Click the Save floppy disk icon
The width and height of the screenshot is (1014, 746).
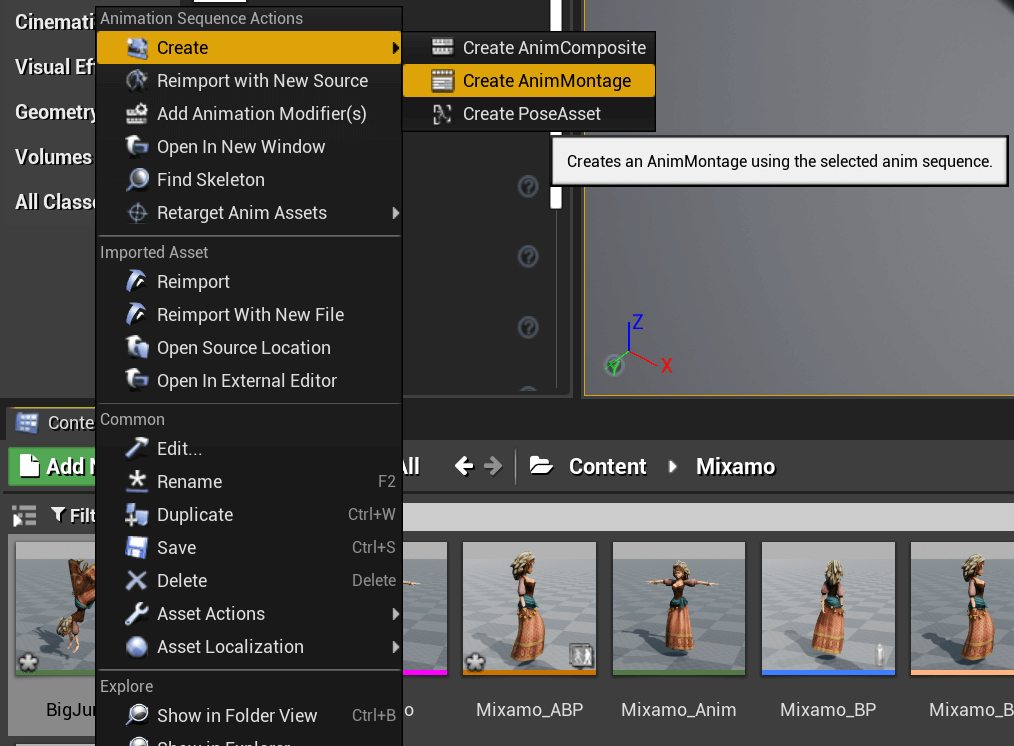pyautogui.click(x=136, y=548)
